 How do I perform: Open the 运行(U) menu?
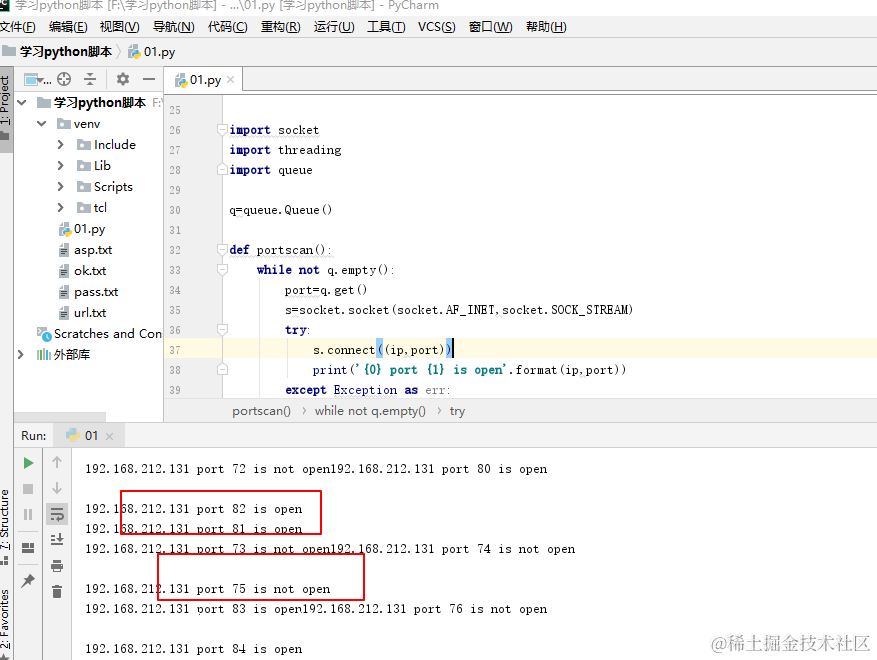coord(333,27)
